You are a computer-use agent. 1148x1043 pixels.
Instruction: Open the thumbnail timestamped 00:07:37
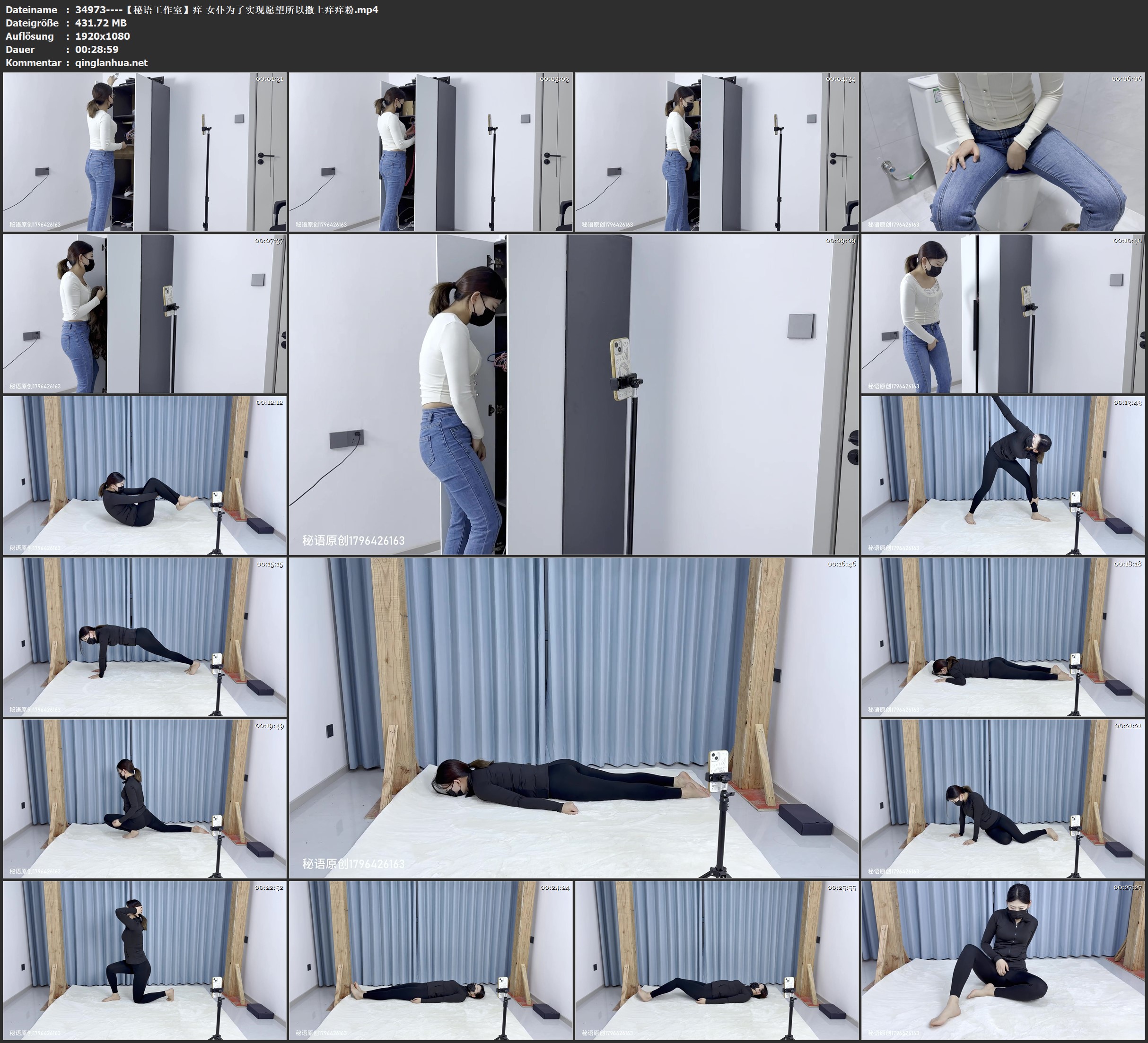(x=145, y=313)
